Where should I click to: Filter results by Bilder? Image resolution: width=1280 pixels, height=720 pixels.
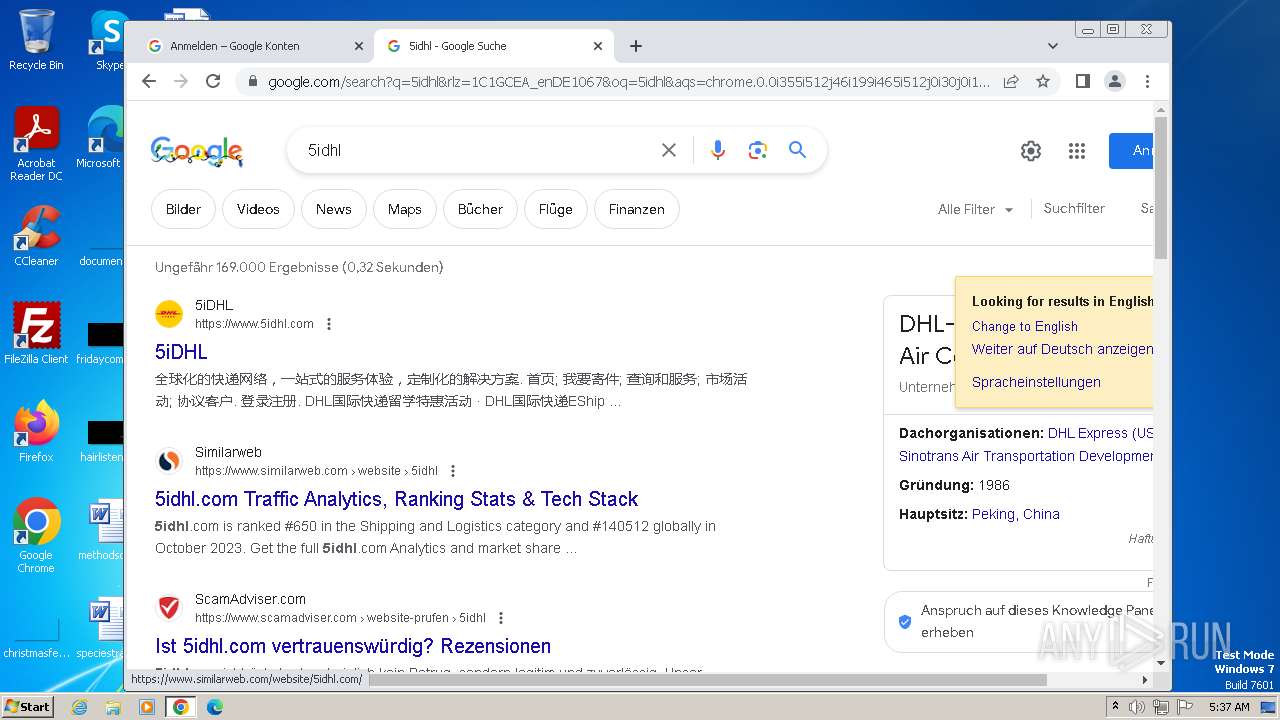pyautogui.click(x=183, y=209)
